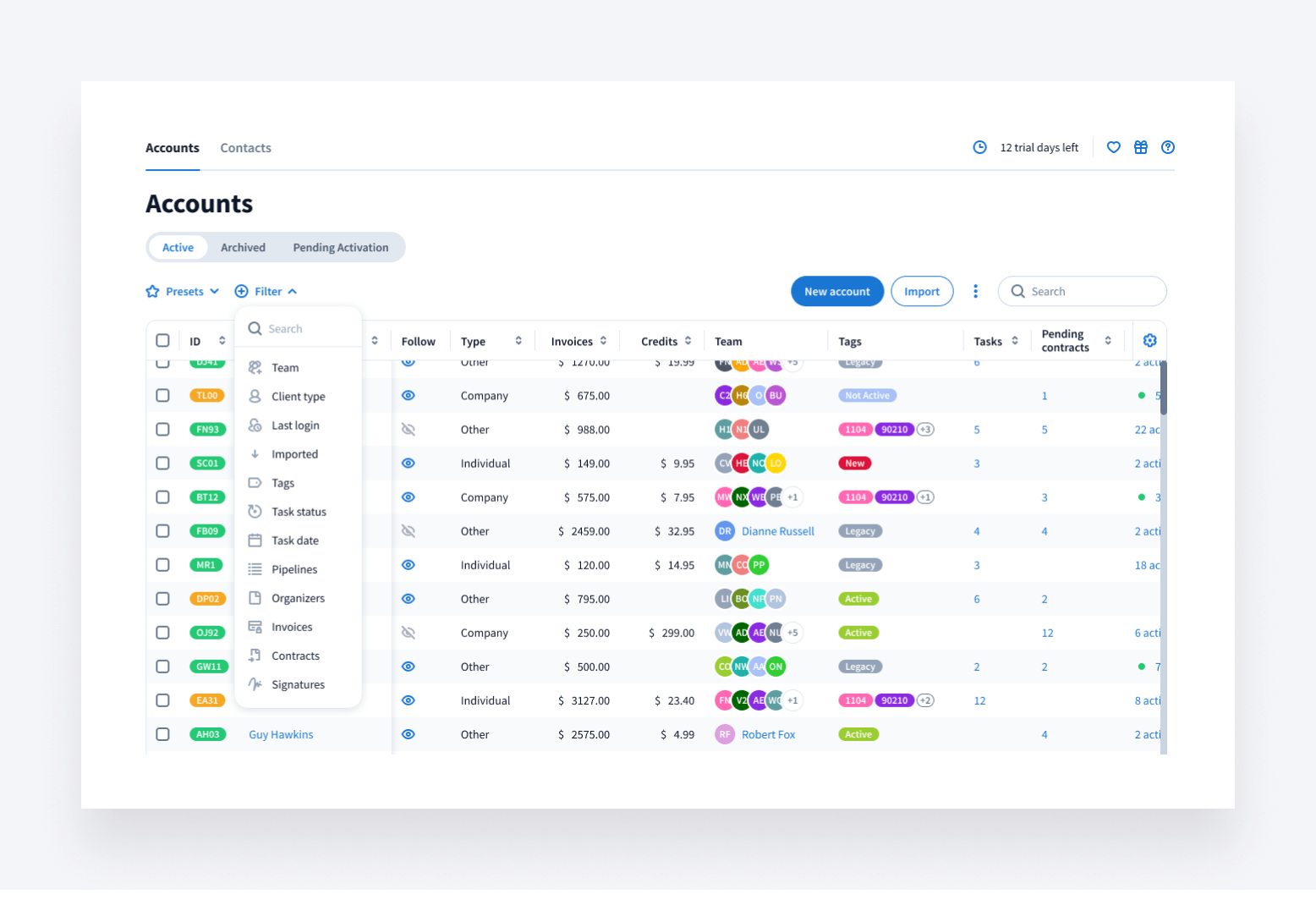Click the trial days clock icon
The image size is (1316, 900).
tap(979, 147)
